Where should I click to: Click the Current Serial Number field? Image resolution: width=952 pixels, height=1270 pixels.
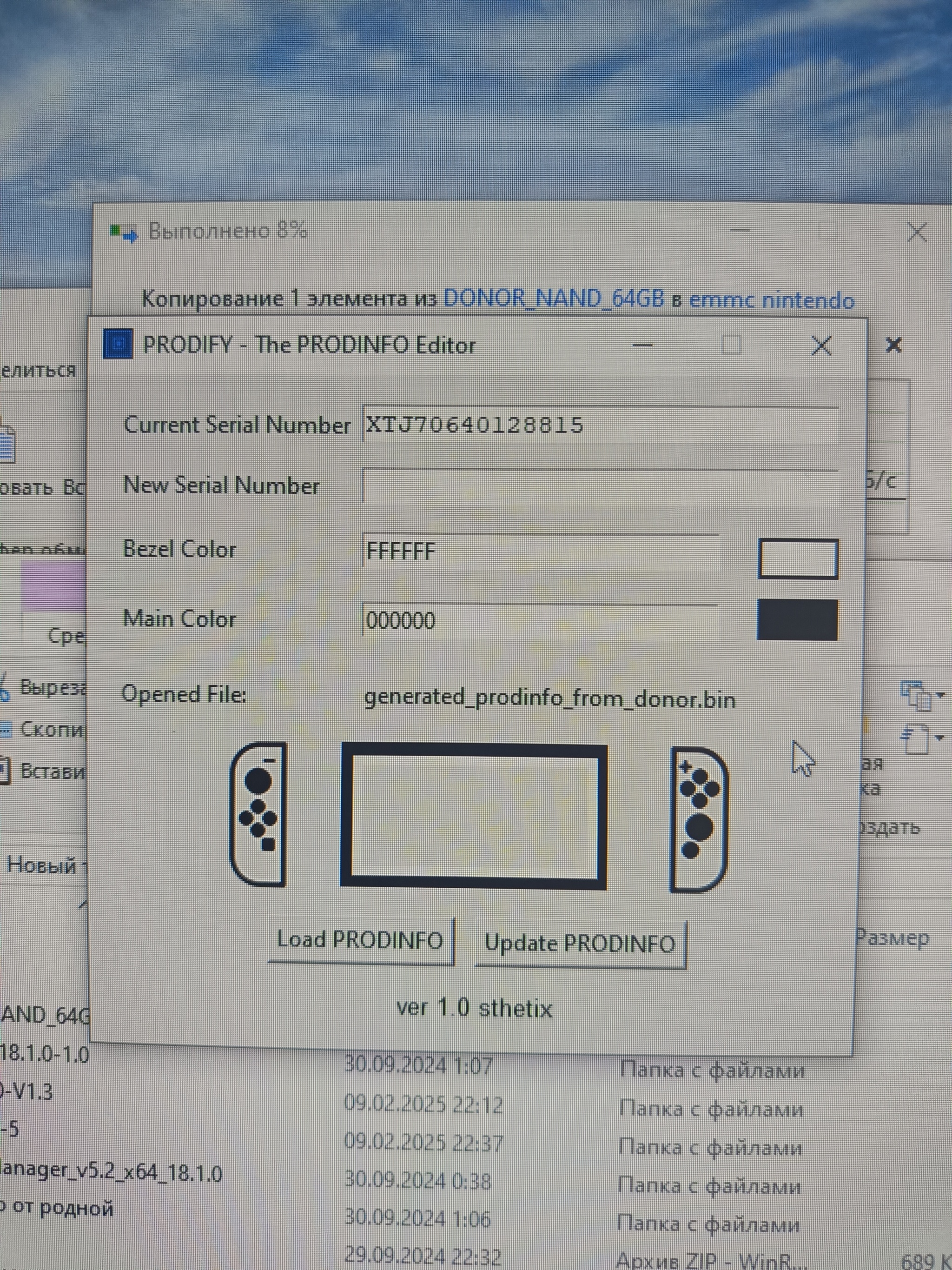point(600,424)
